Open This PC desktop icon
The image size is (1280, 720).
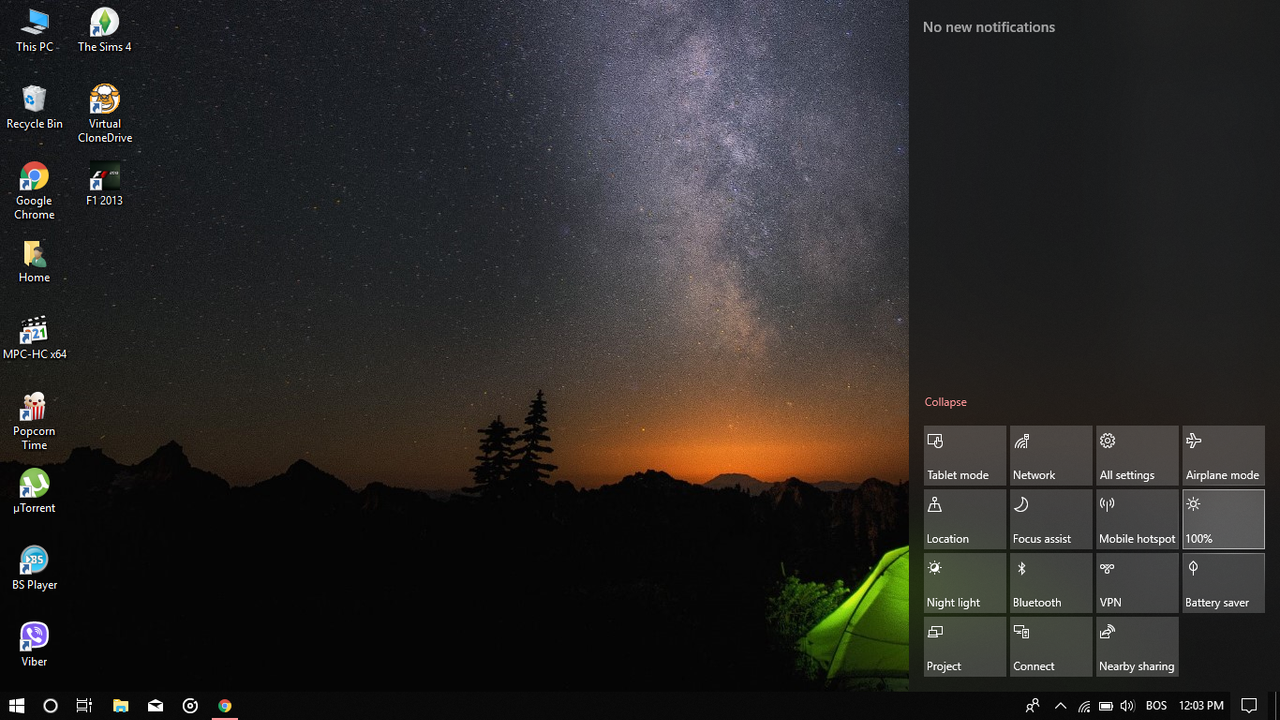click(x=34, y=30)
